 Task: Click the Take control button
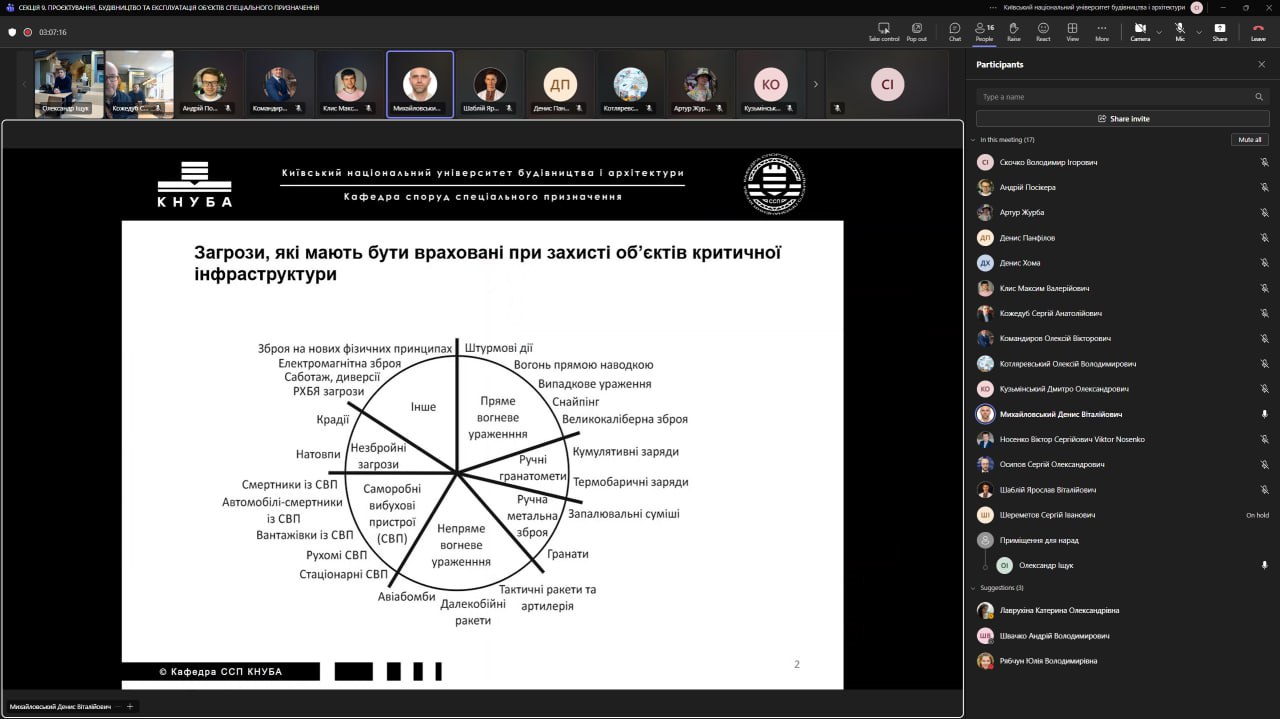coord(883,31)
